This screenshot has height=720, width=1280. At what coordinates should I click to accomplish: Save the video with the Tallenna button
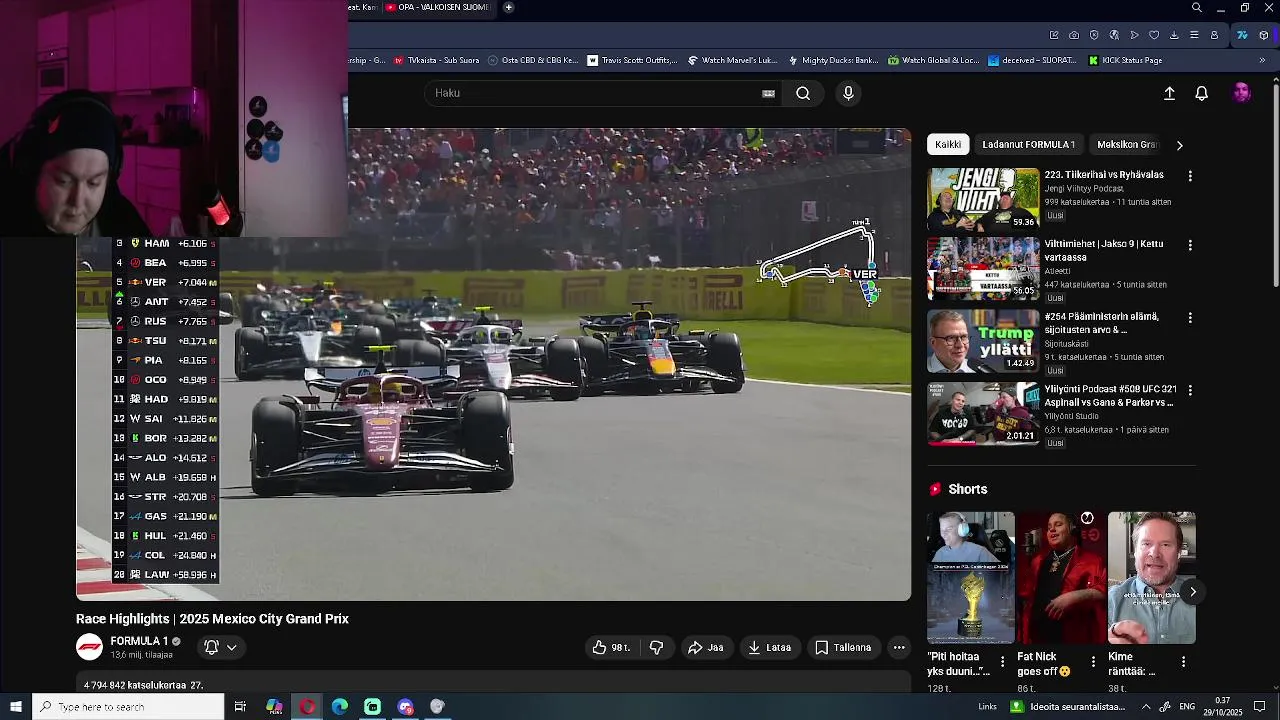coord(843,647)
